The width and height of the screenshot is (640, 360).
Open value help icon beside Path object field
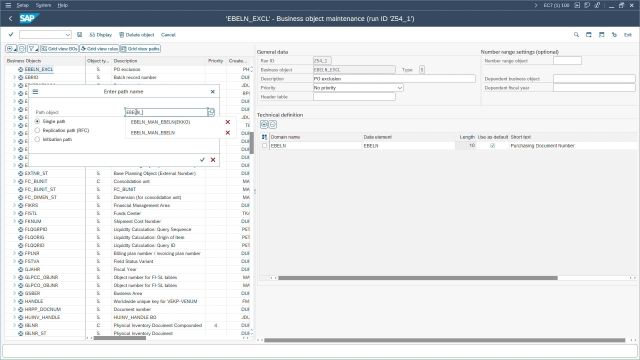[x=211, y=112]
